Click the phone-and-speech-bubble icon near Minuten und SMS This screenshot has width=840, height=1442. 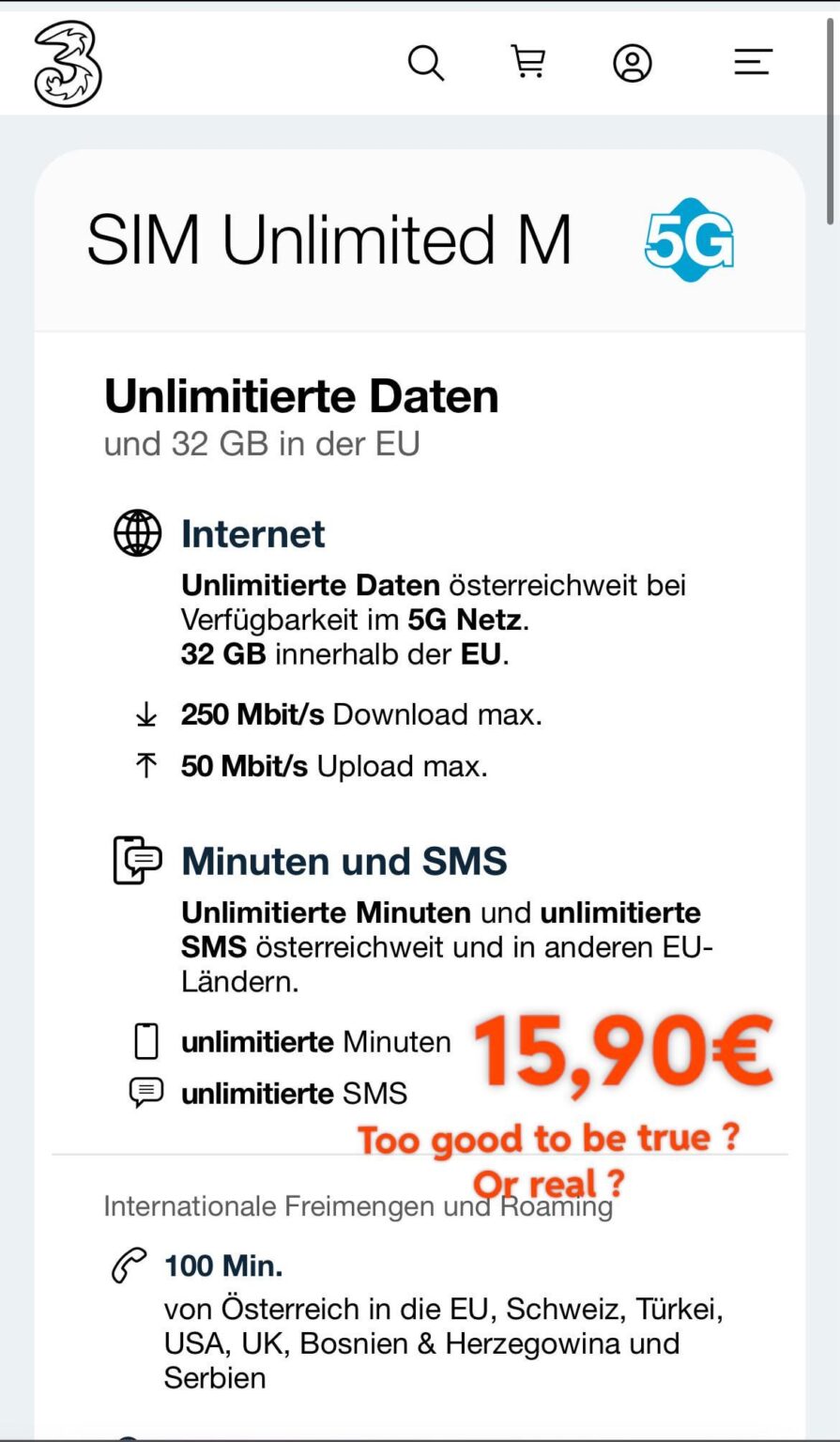(136, 861)
